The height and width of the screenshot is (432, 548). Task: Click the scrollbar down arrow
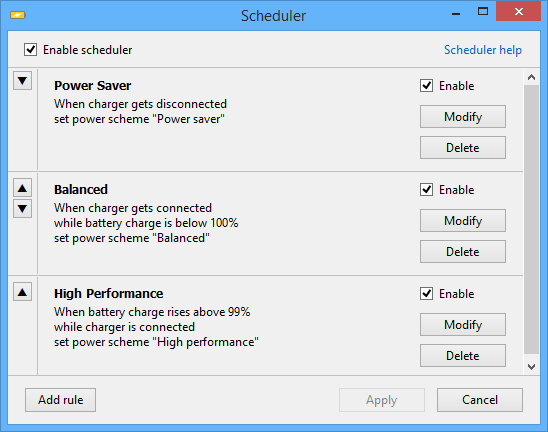click(532, 367)
